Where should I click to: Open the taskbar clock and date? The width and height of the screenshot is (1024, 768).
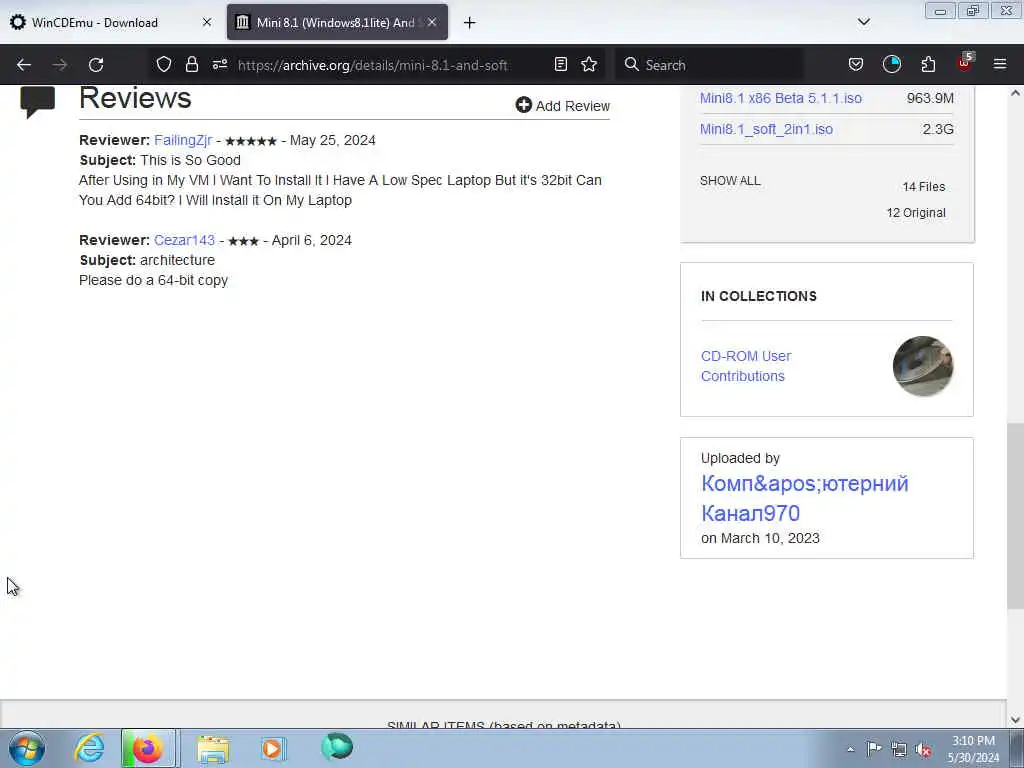tap(973, 749)
